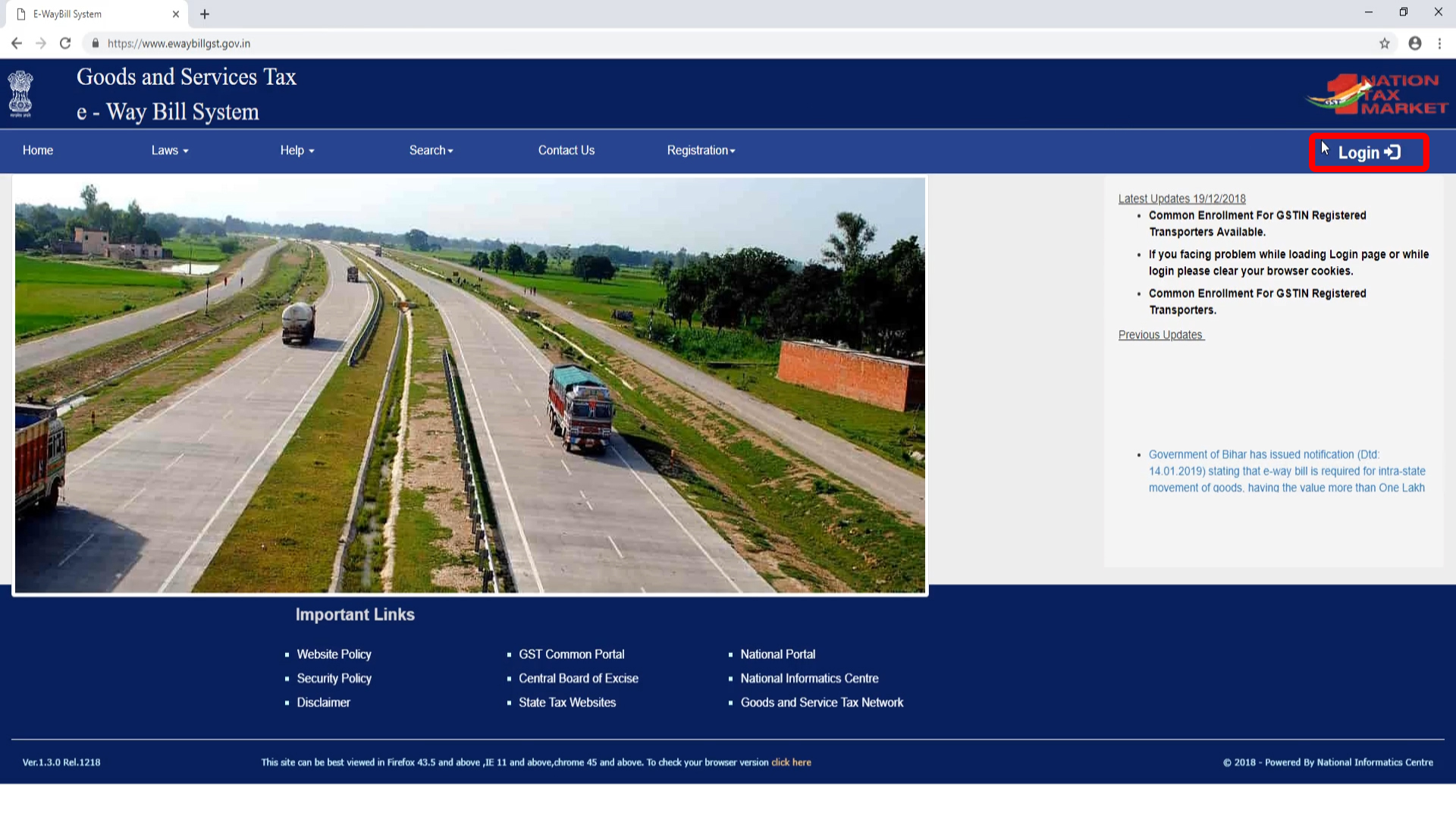Image resolution: width=1456 pixels, height=819 pixels.
Task: Expand the Help dropdown menu
Action: coord(297,150)
